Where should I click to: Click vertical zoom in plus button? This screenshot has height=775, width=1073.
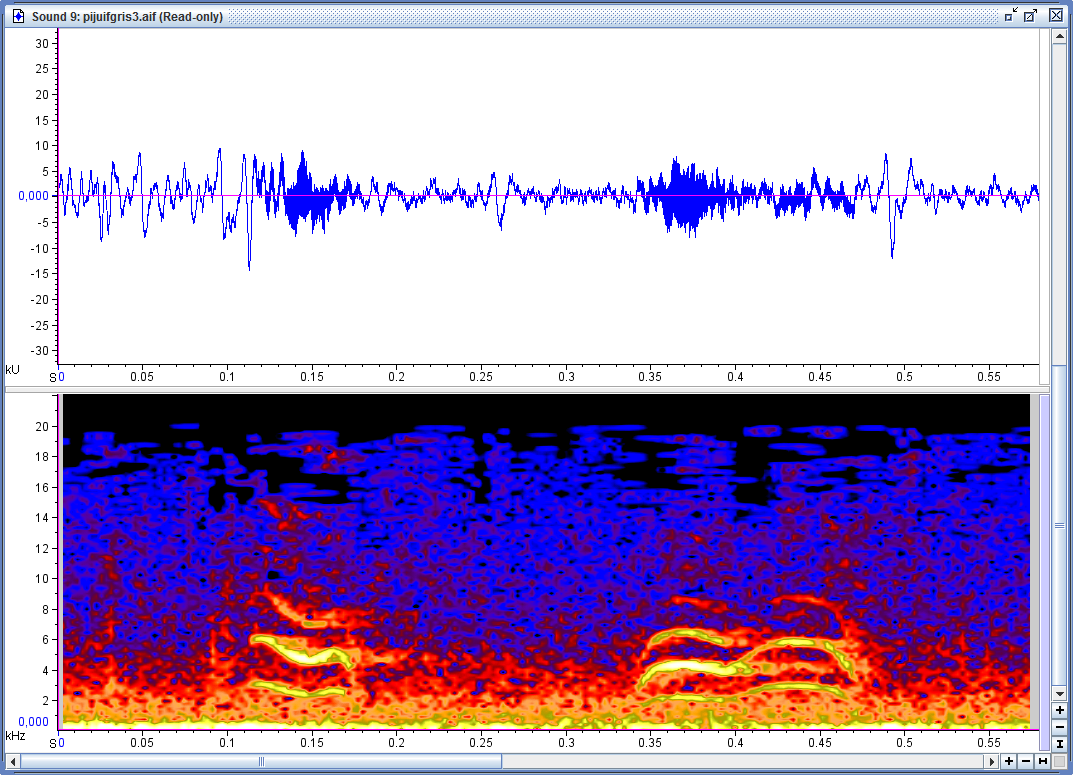[1060, 710]
